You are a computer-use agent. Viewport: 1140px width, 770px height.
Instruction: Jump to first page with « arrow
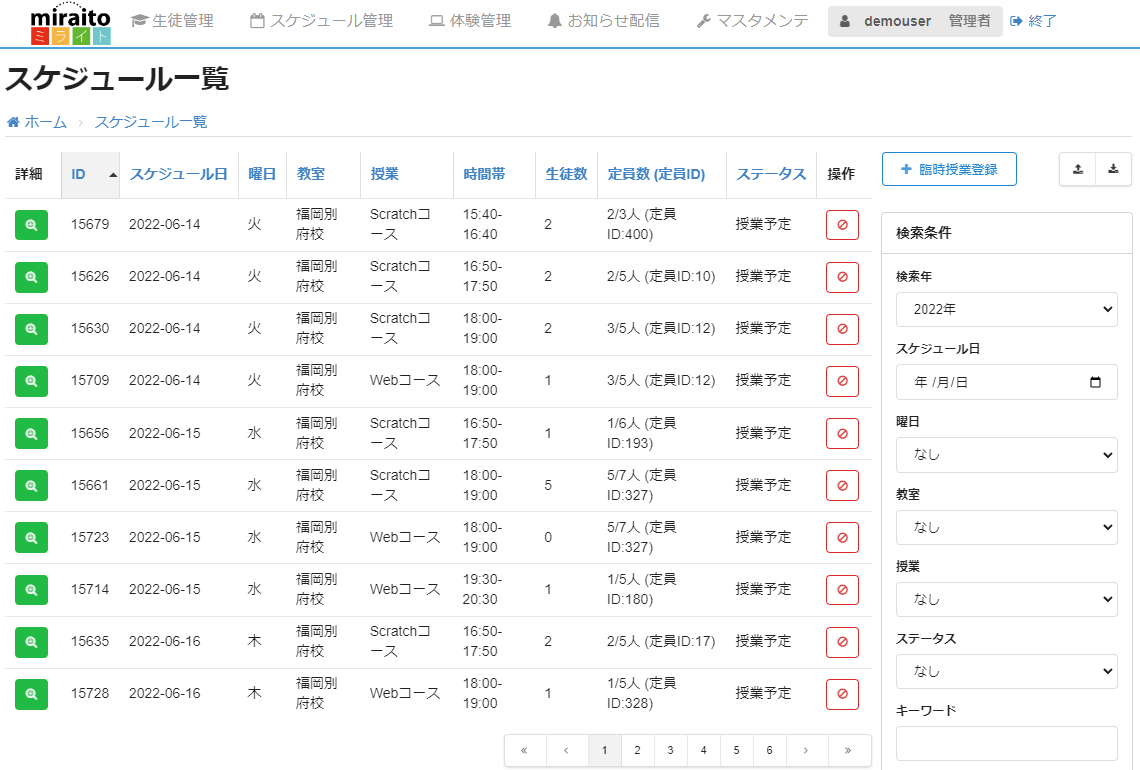click(524, 750)
